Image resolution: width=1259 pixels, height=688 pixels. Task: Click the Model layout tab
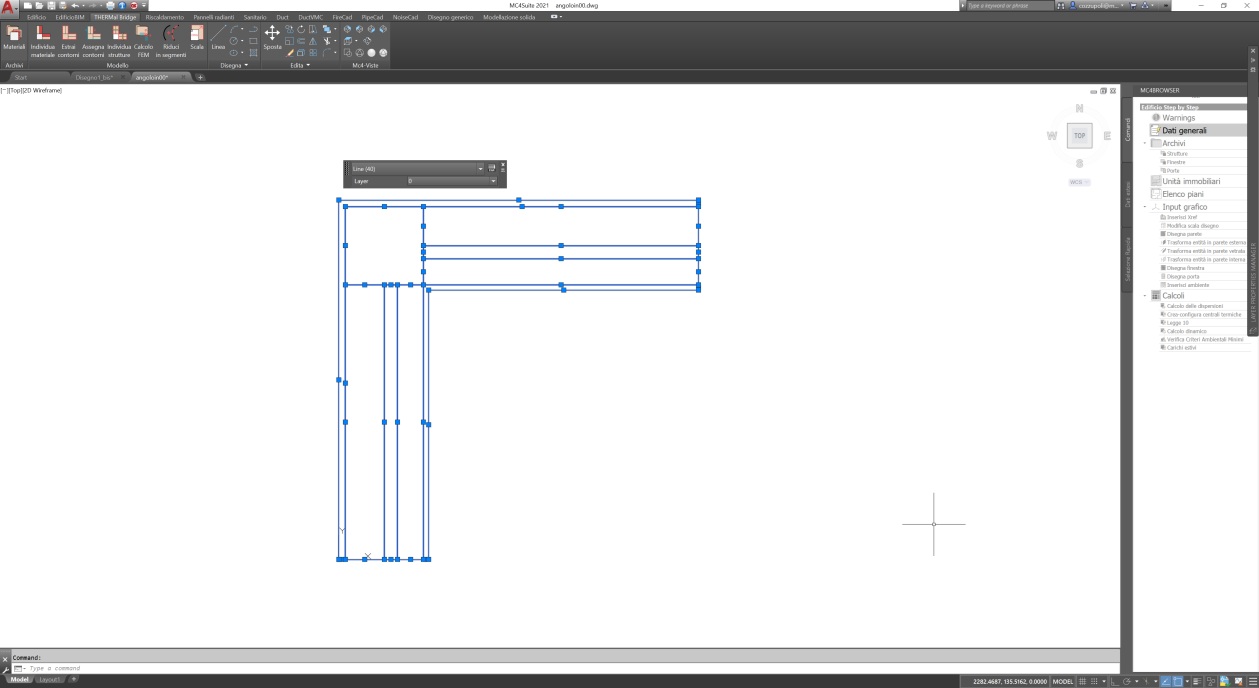(20, 680)
